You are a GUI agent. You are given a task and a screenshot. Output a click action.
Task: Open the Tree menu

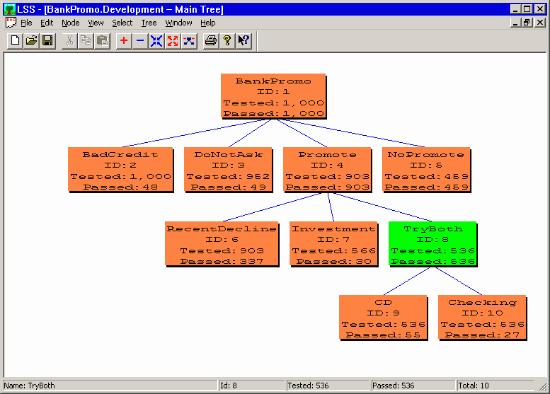[149, 23]
